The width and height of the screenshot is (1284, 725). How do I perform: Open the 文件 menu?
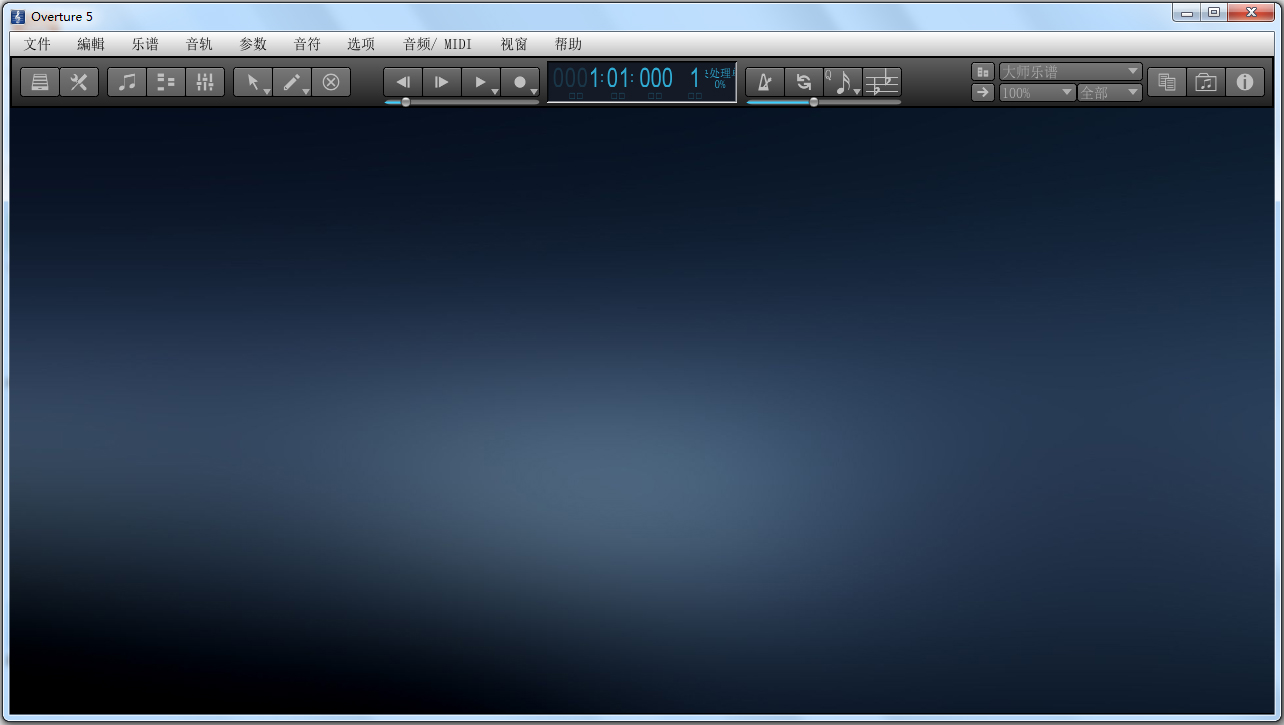(x=37, y=44)
